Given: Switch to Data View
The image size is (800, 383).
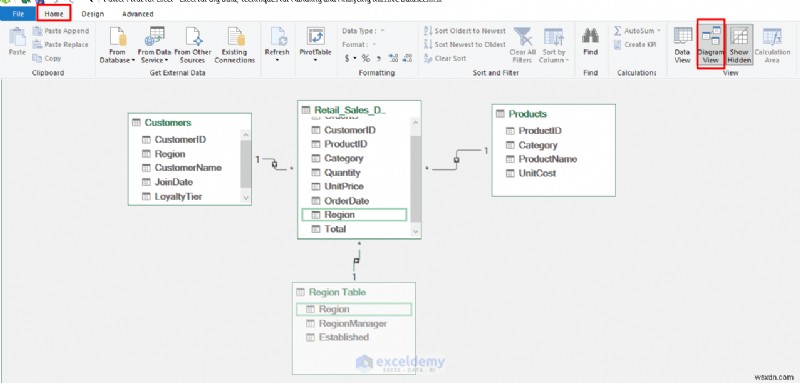Looking at the screenshot, I should pyautogui.click(x=683, y=45).
